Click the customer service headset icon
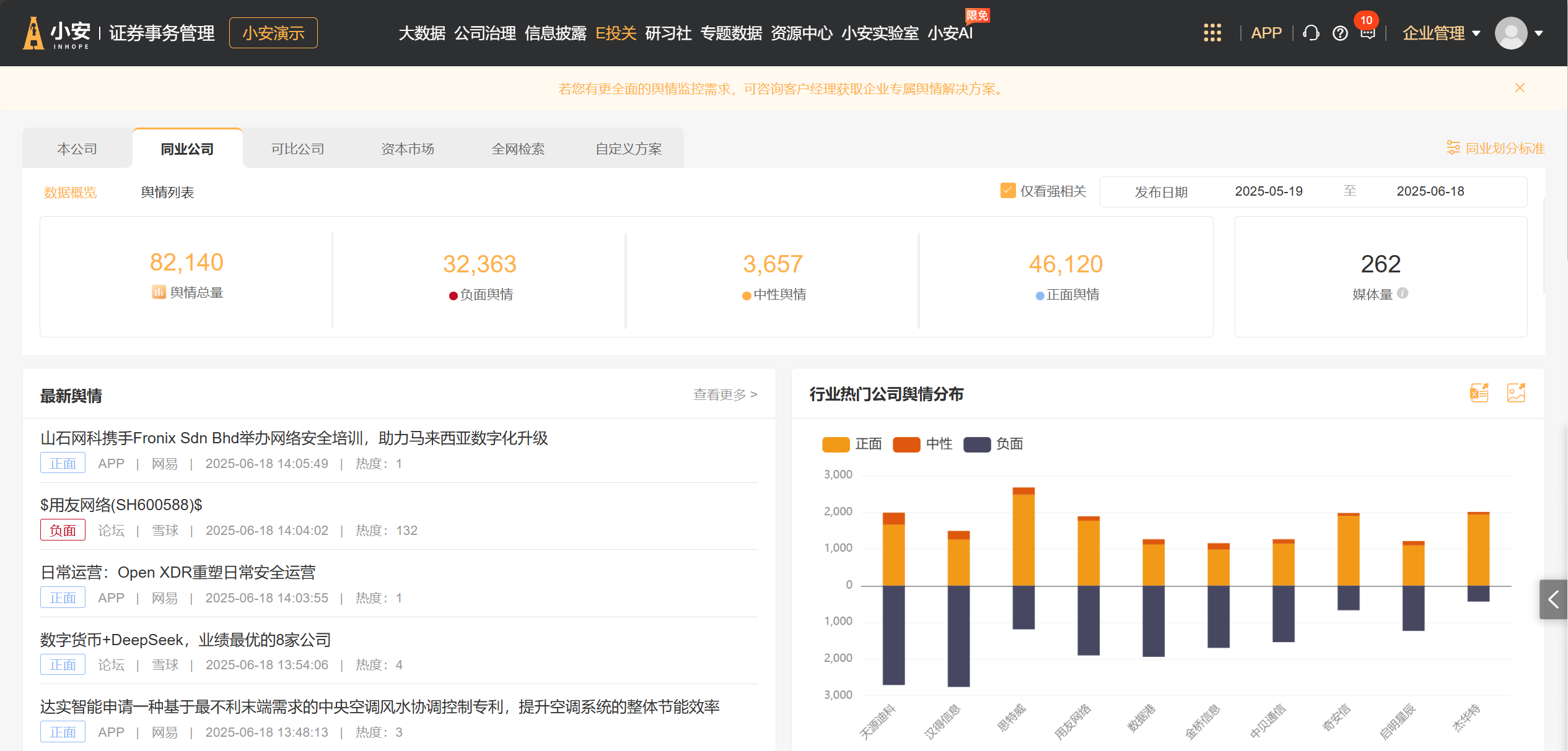Viewport: 1568px width, 751px height. pyautogui.click(x=1310, y=33)
